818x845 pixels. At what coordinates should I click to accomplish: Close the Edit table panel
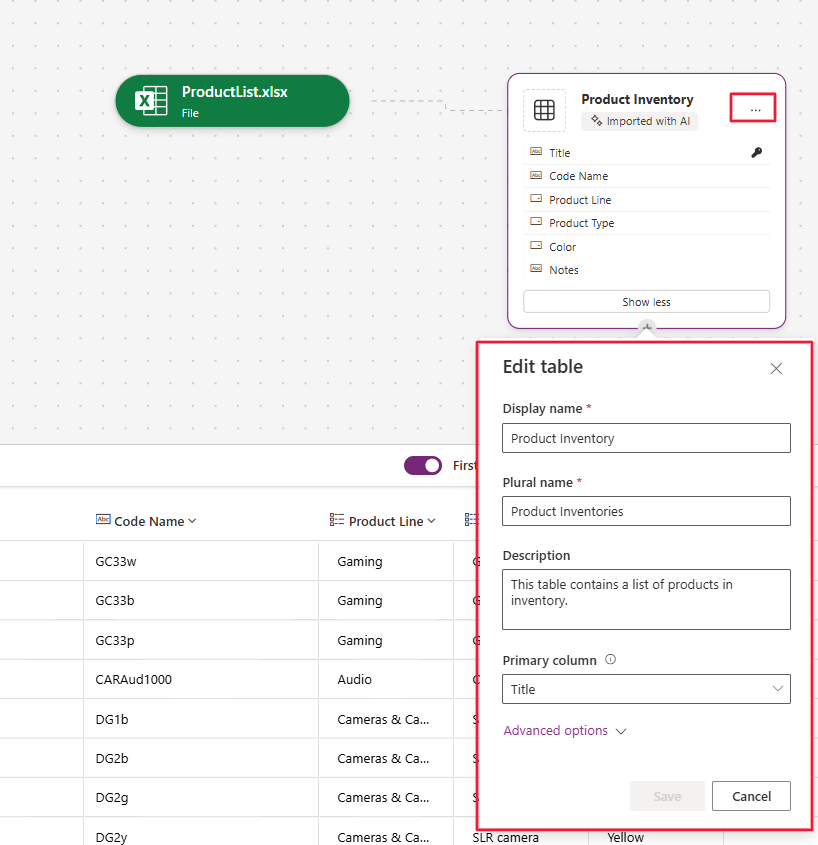(776, 369)
